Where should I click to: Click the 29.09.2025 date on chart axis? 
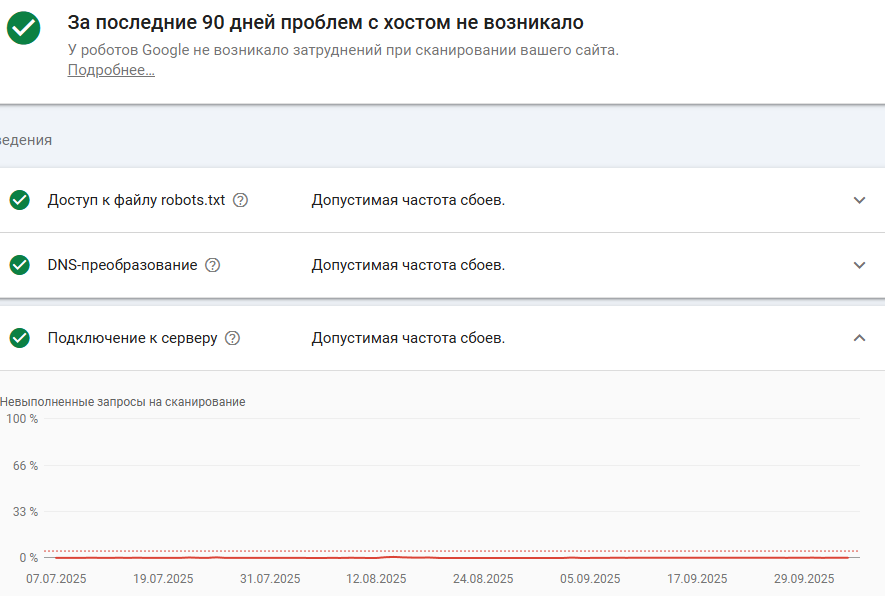[804, 579]
